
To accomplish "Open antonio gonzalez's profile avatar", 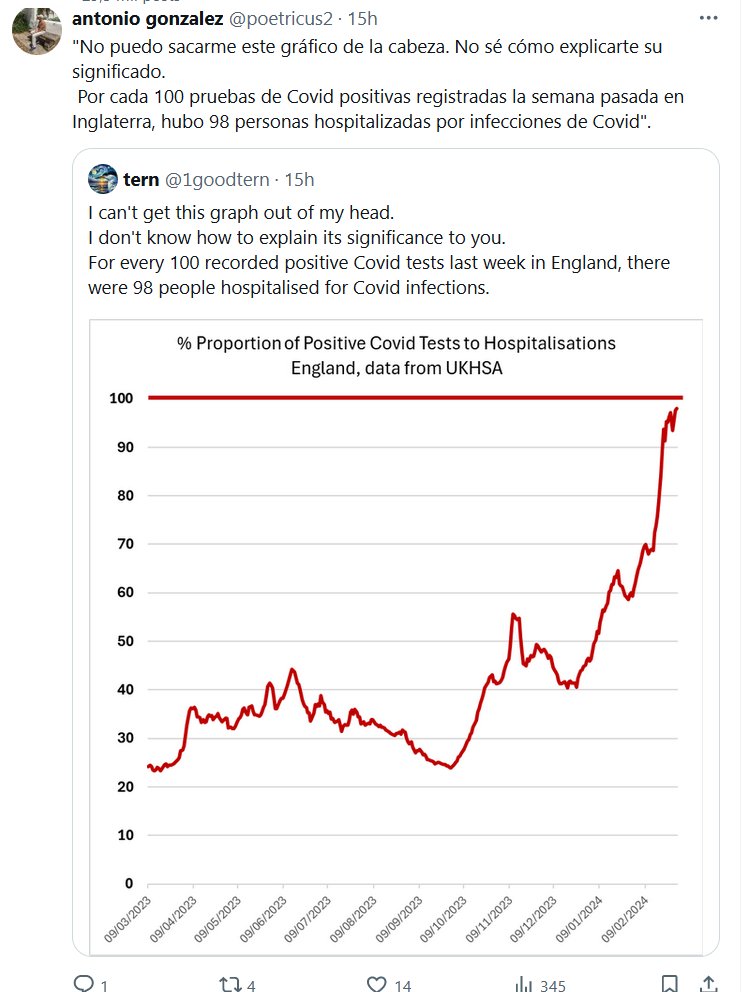I will 37,29.
